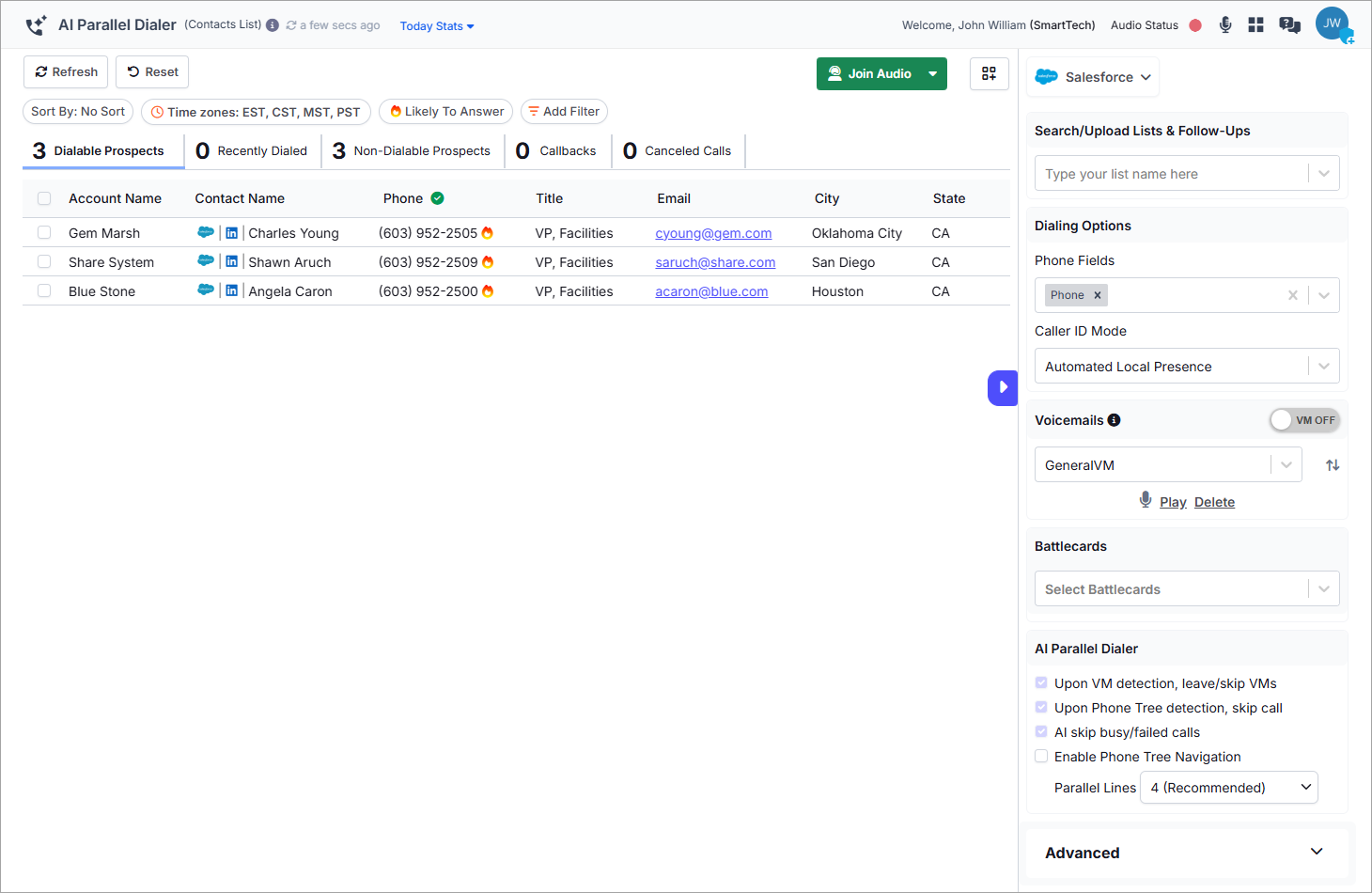
Task: Open the Salesforce CRM selector
Action: click(x=1093, y=77)
